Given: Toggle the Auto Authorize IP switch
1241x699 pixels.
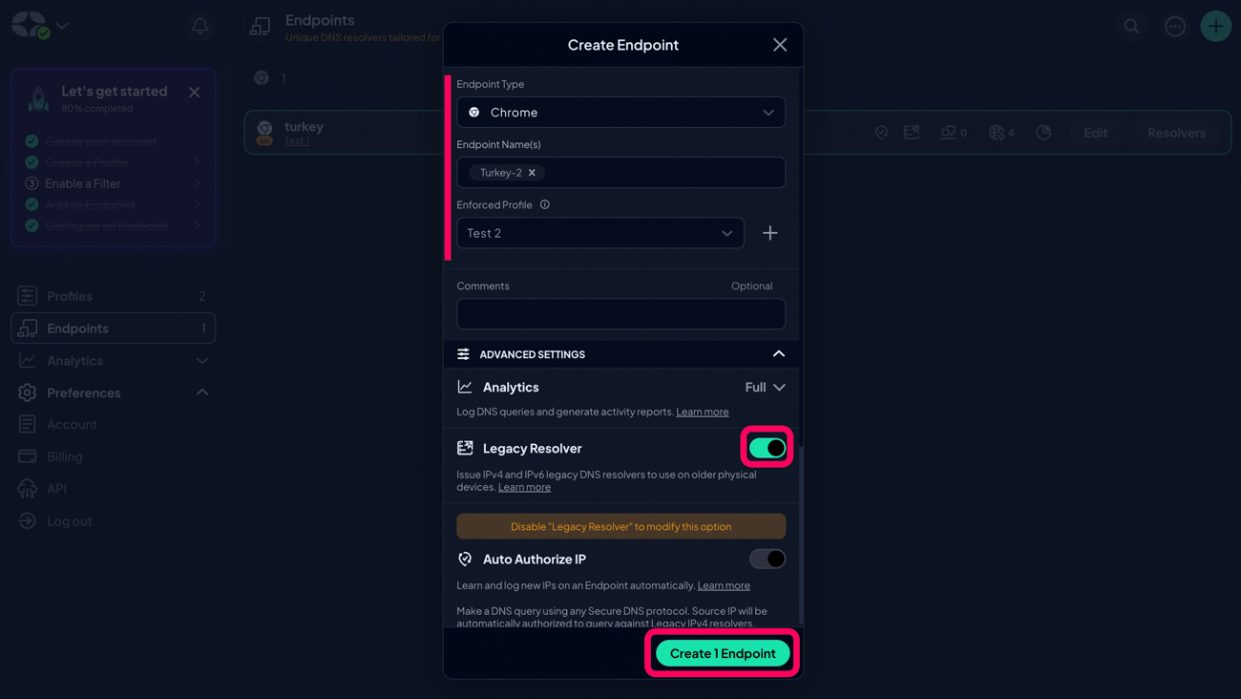Looking at the screenshot, I should (767, 559).
